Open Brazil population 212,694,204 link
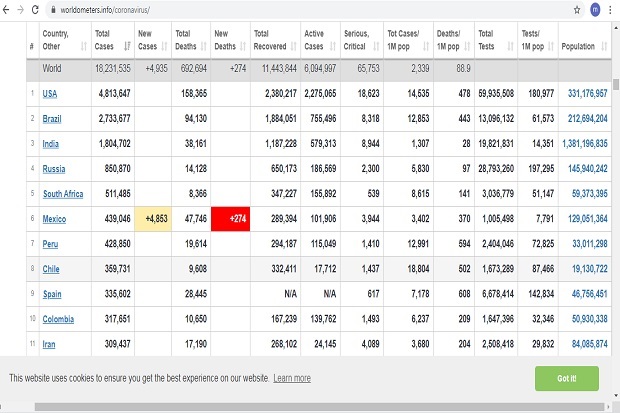This screenshot has height=413, width=620. [x=588, y=118]
